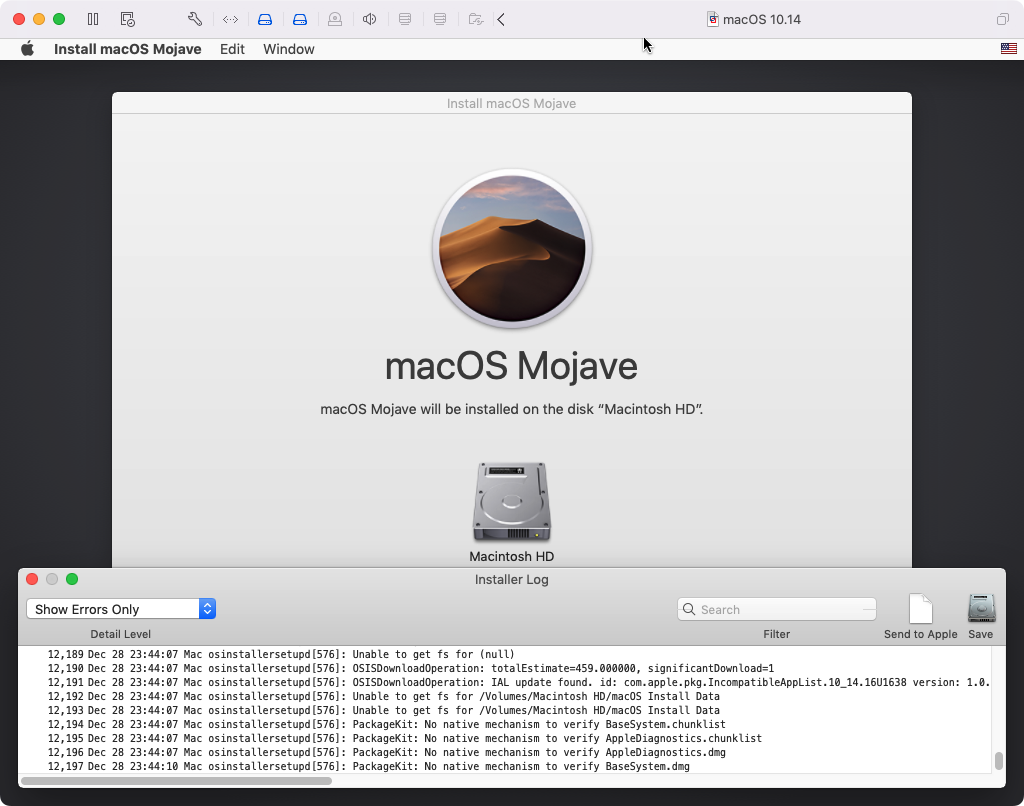Click the grey stacked device icon next to the shared folder

[440, 19]
